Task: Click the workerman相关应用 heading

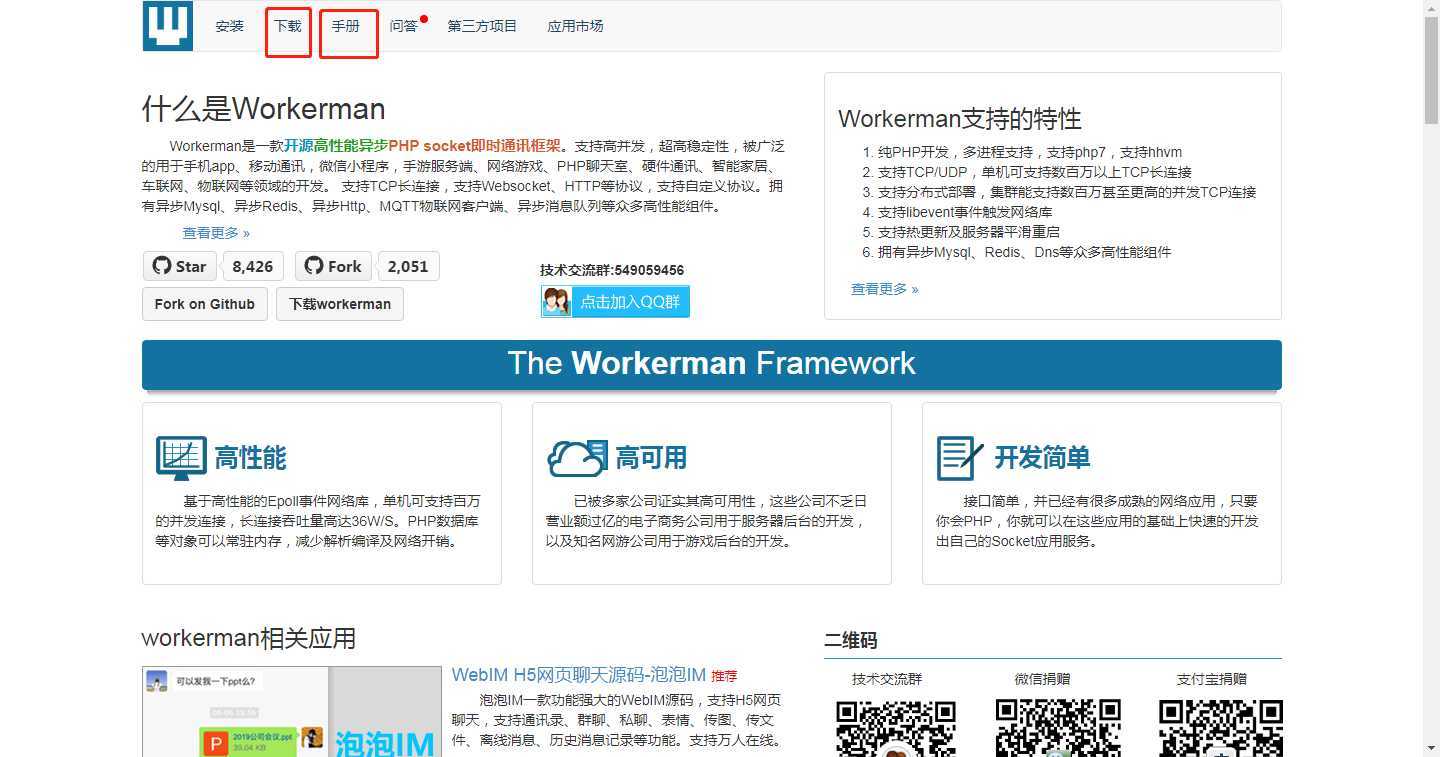Action: 249,639
